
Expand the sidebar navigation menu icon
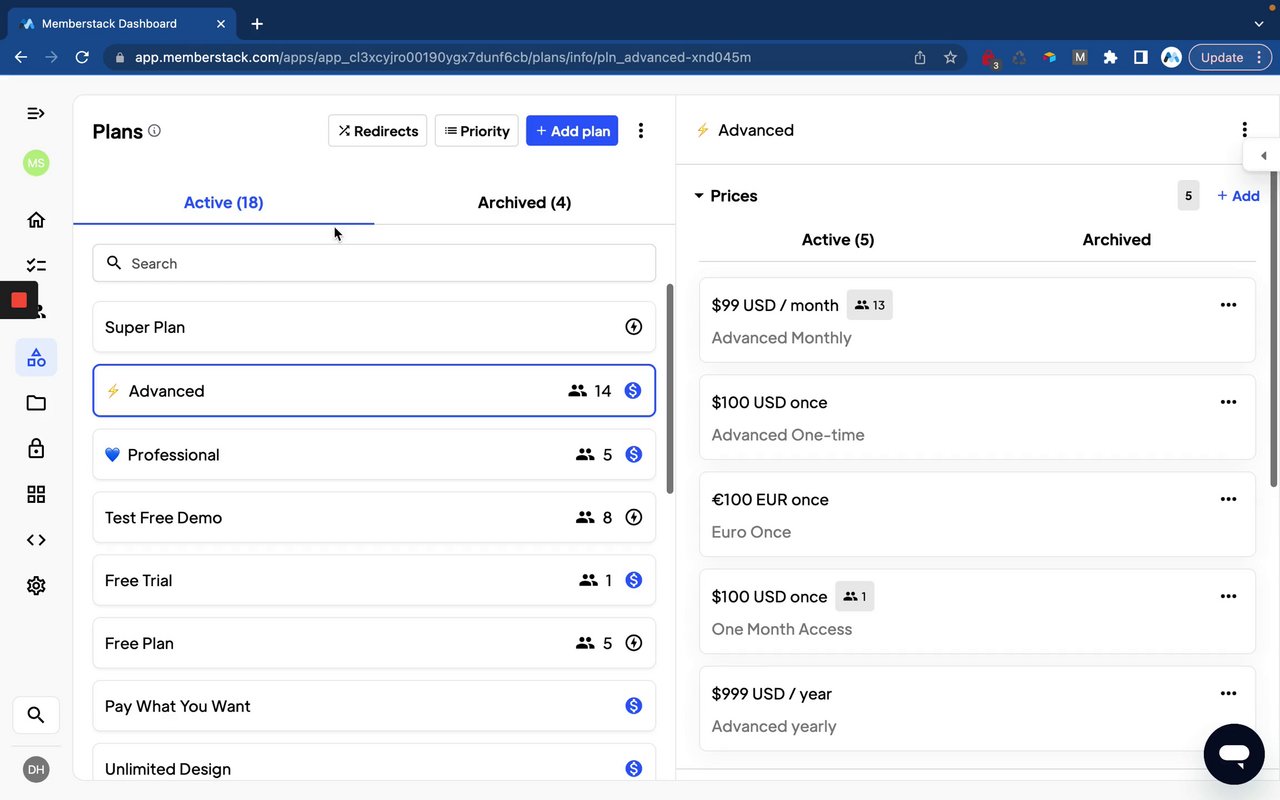[36, 113]
